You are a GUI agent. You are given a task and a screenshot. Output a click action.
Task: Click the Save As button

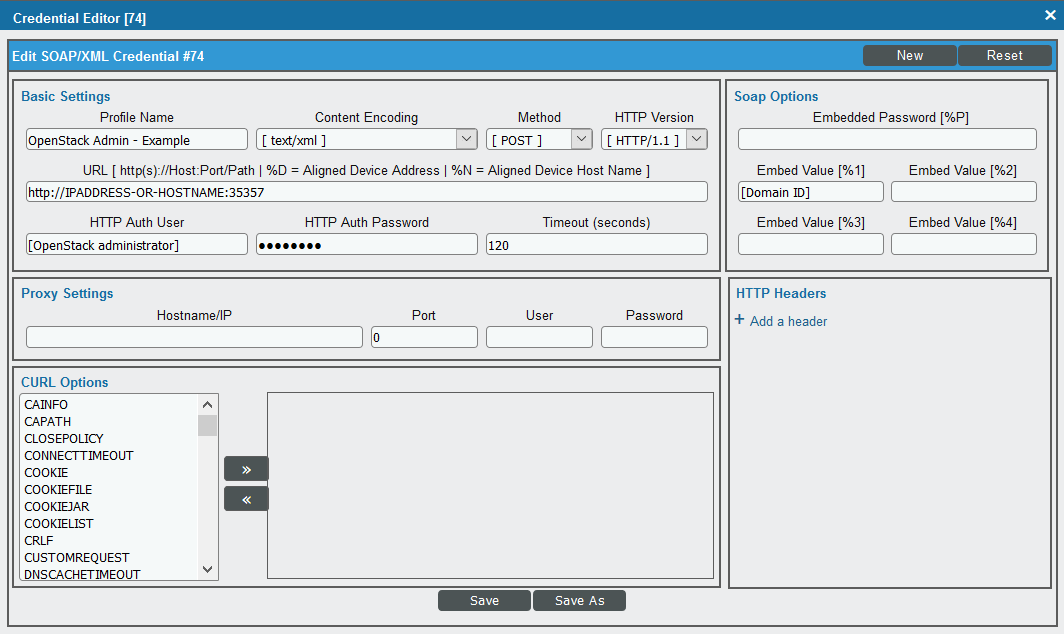click(x=579, y=600)
